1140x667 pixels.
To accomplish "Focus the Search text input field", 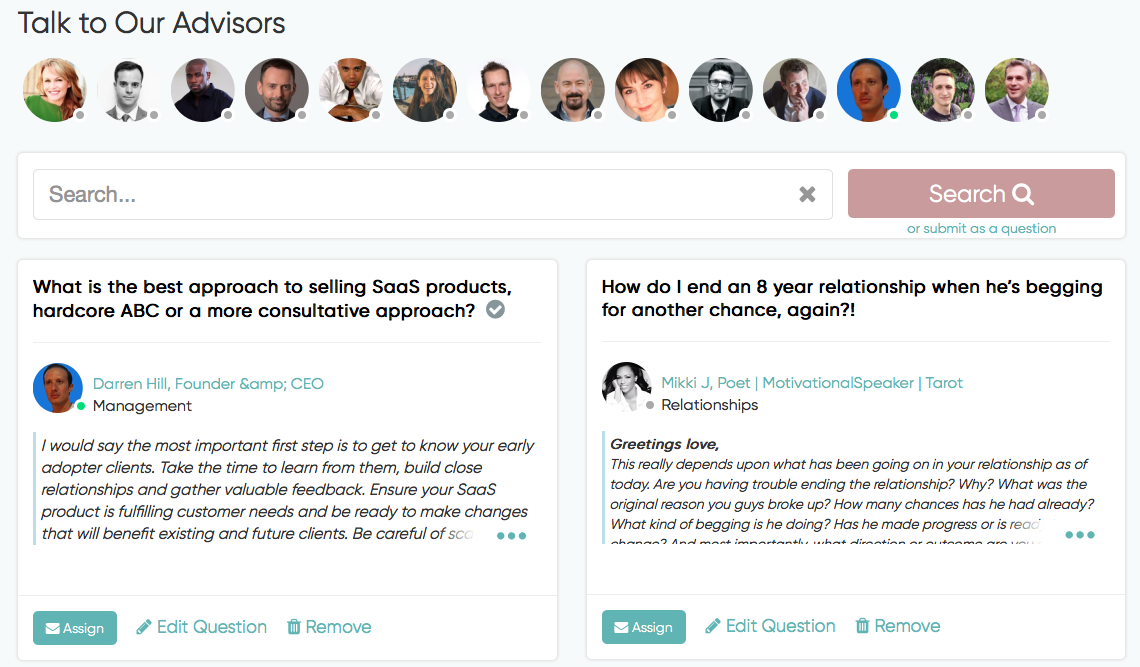I will coord(433,194).
